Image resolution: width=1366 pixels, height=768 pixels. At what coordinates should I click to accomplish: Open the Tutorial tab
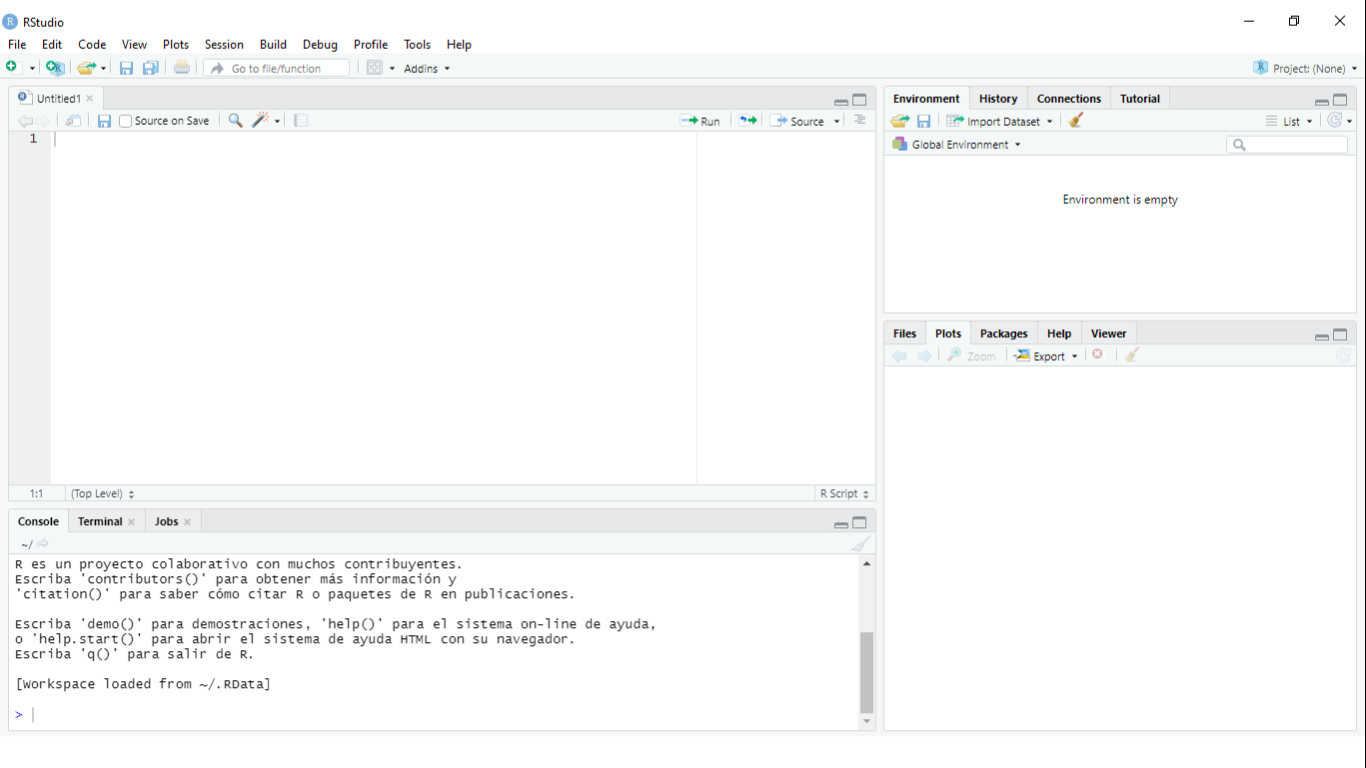click(1140, 98)
